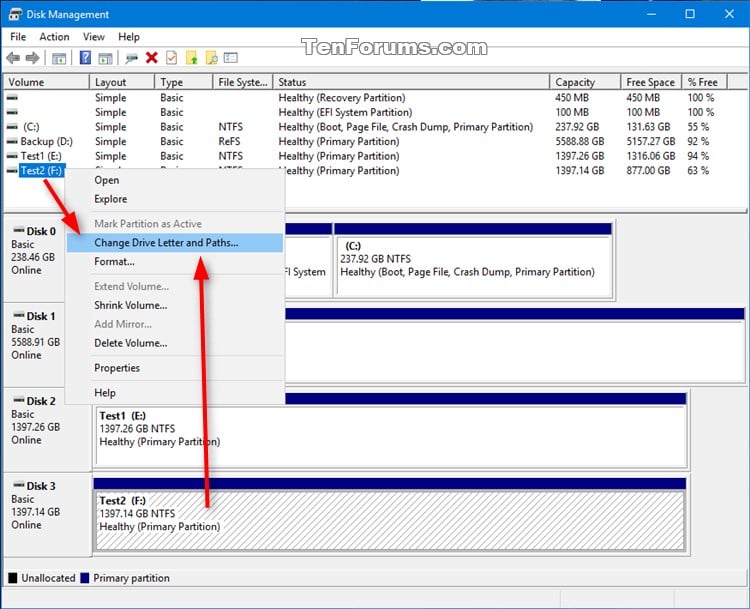Image resolution: width=750 pixels, height=609 pixels.
Task: Select Delete Volume... in context menu
Action: tap(175, 343)
